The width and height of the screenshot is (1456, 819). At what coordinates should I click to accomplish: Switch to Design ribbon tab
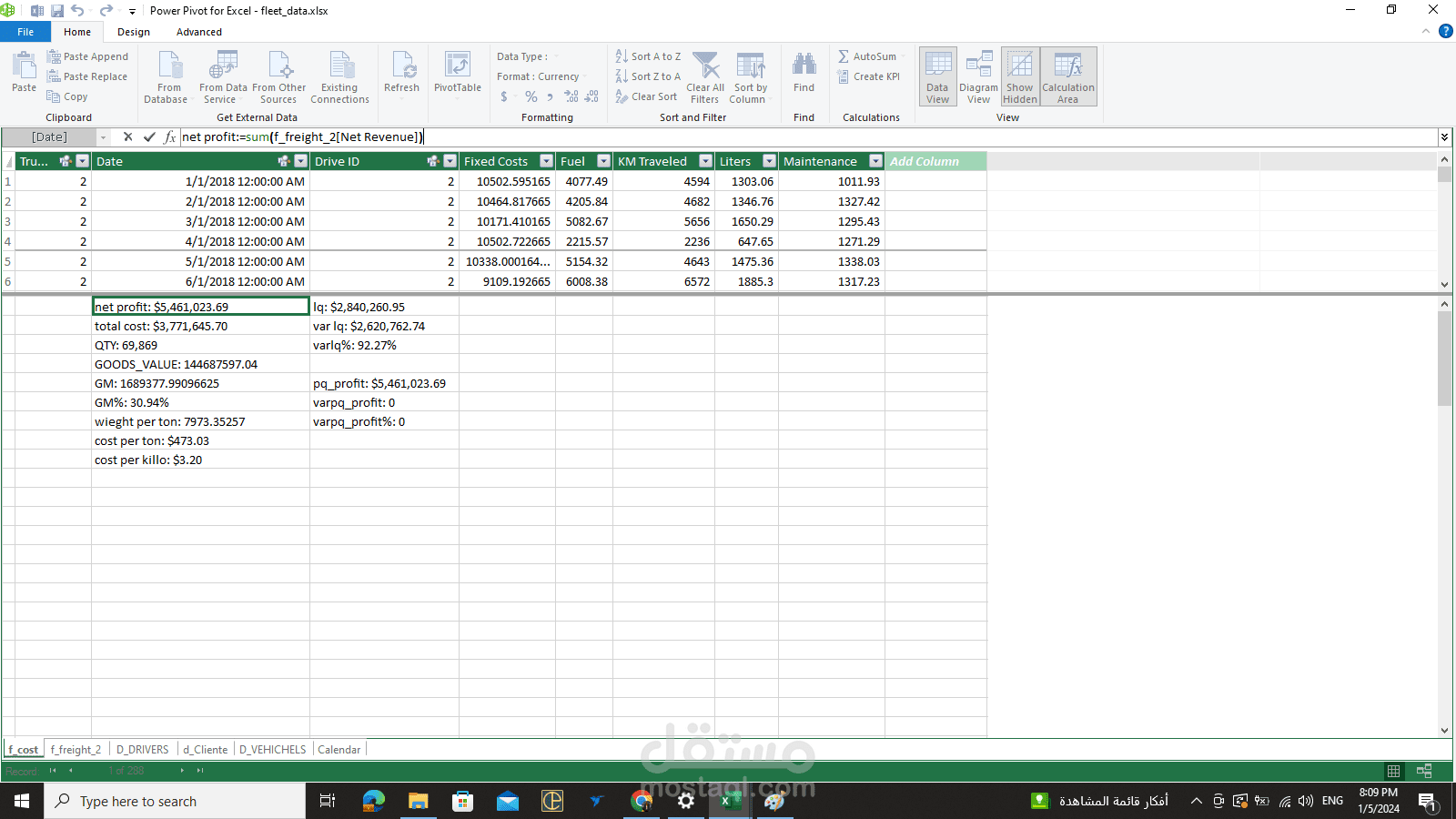pos(134,32)
